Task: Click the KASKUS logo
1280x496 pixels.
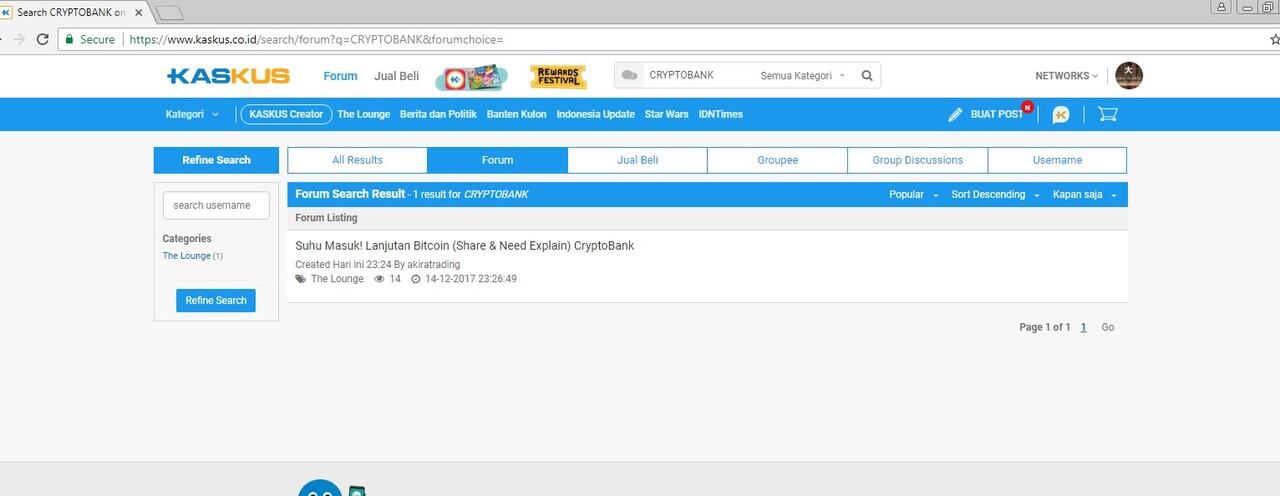Action: (x=229, y=76)
